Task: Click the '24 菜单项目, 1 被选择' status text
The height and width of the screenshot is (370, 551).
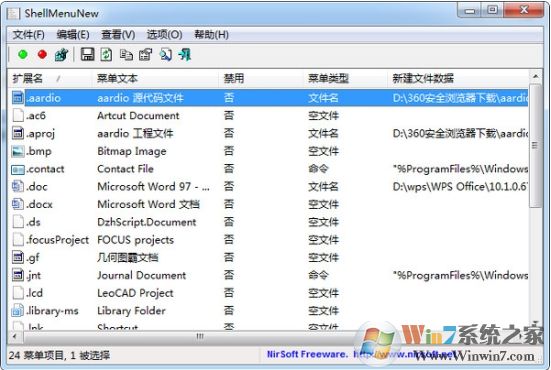Action: [59, 355]
